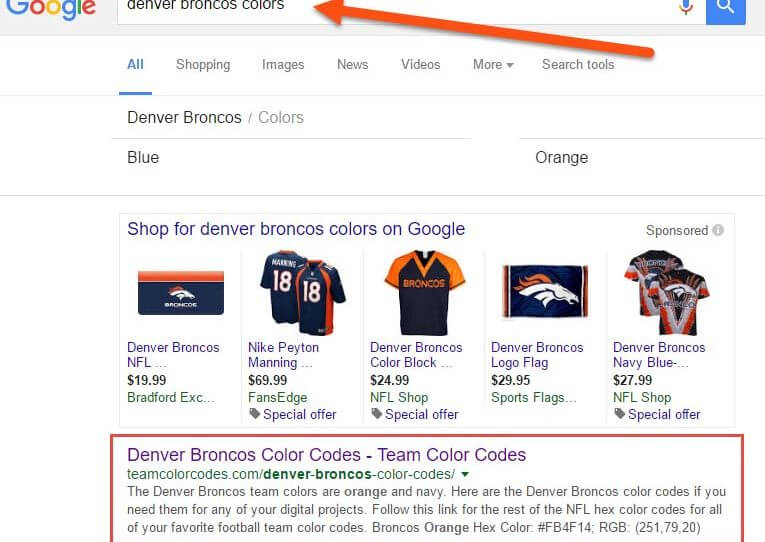Open Denver Broncos Color Codes result link
The image size is (765, 542).
[326, 455]
